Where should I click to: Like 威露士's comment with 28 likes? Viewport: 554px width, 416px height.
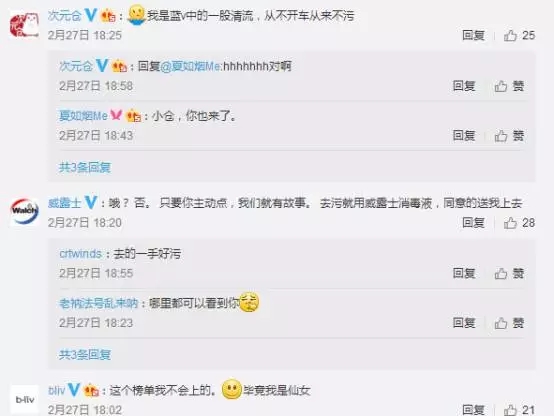519,223
